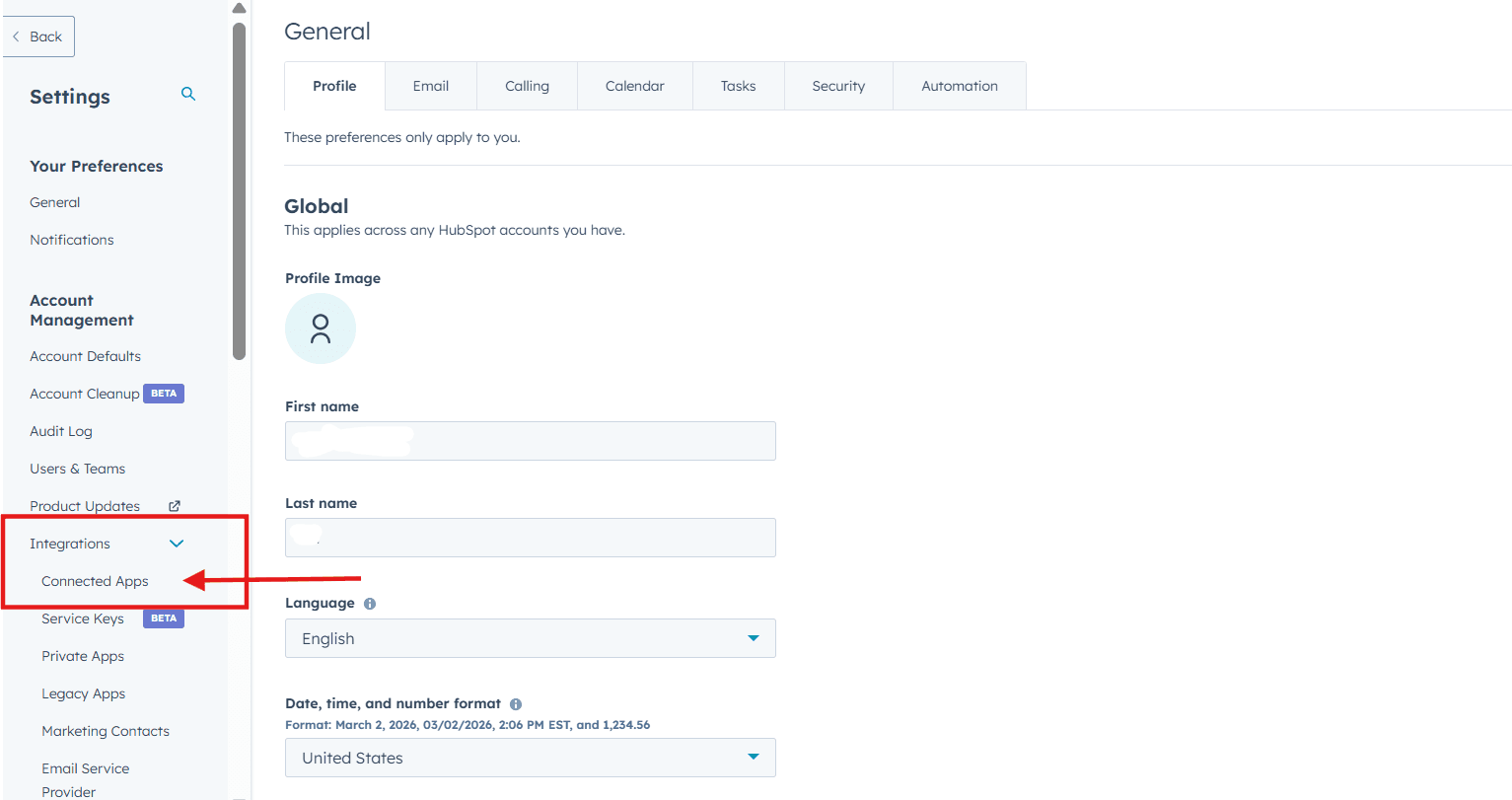Click the settings search magnifier icon
Viewport: 1512px width, 800px height.
point(188,95)
